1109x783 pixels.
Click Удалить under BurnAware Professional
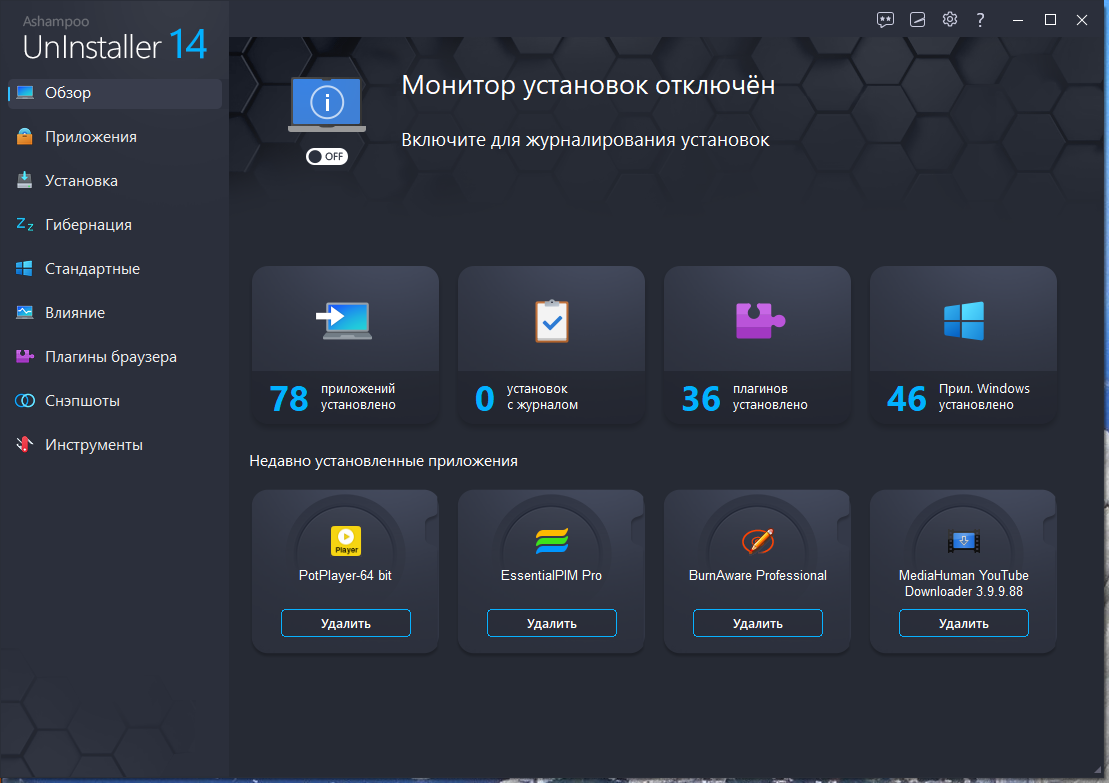[x=757, y=623]
